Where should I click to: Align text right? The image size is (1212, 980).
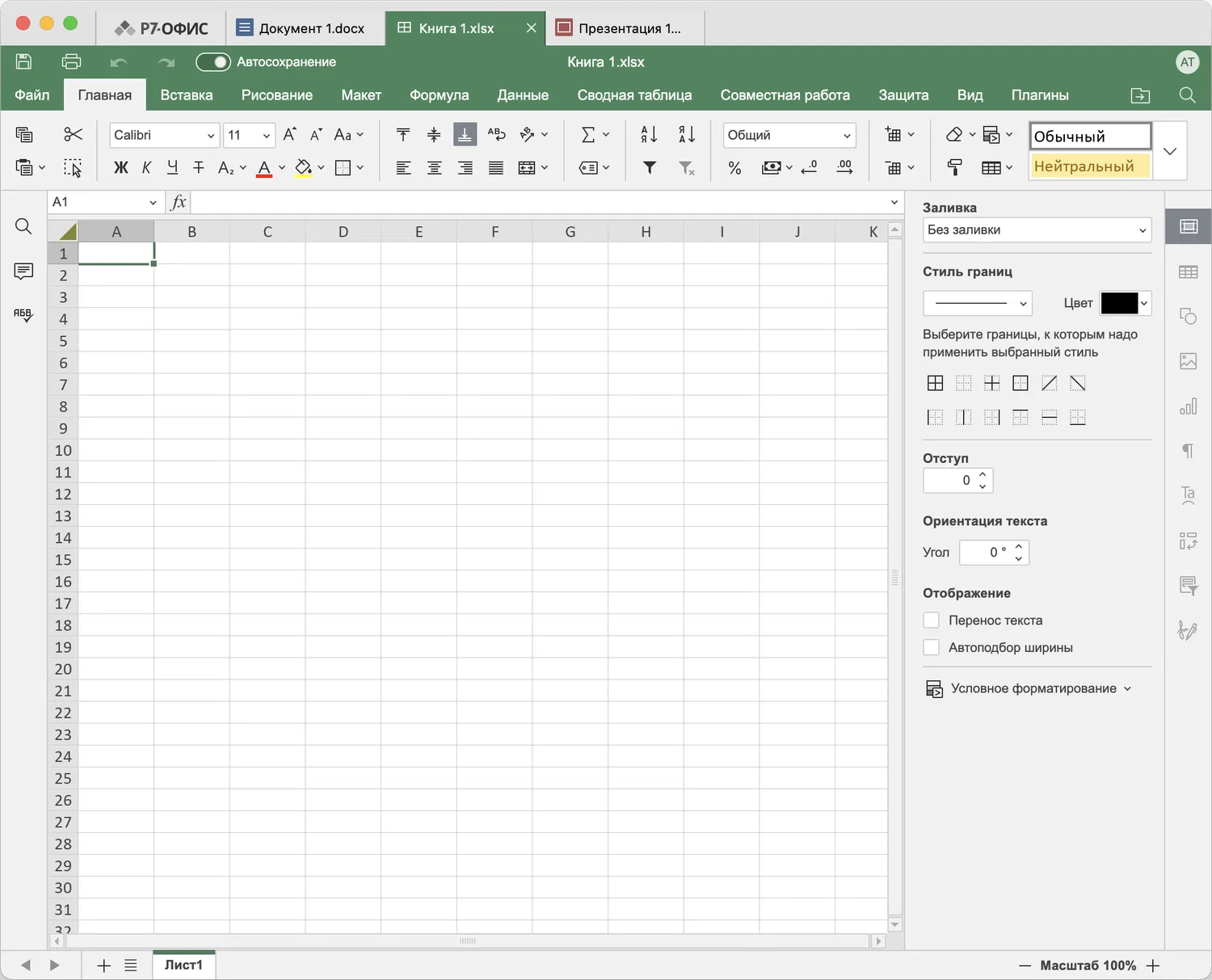tap(465, 167)
